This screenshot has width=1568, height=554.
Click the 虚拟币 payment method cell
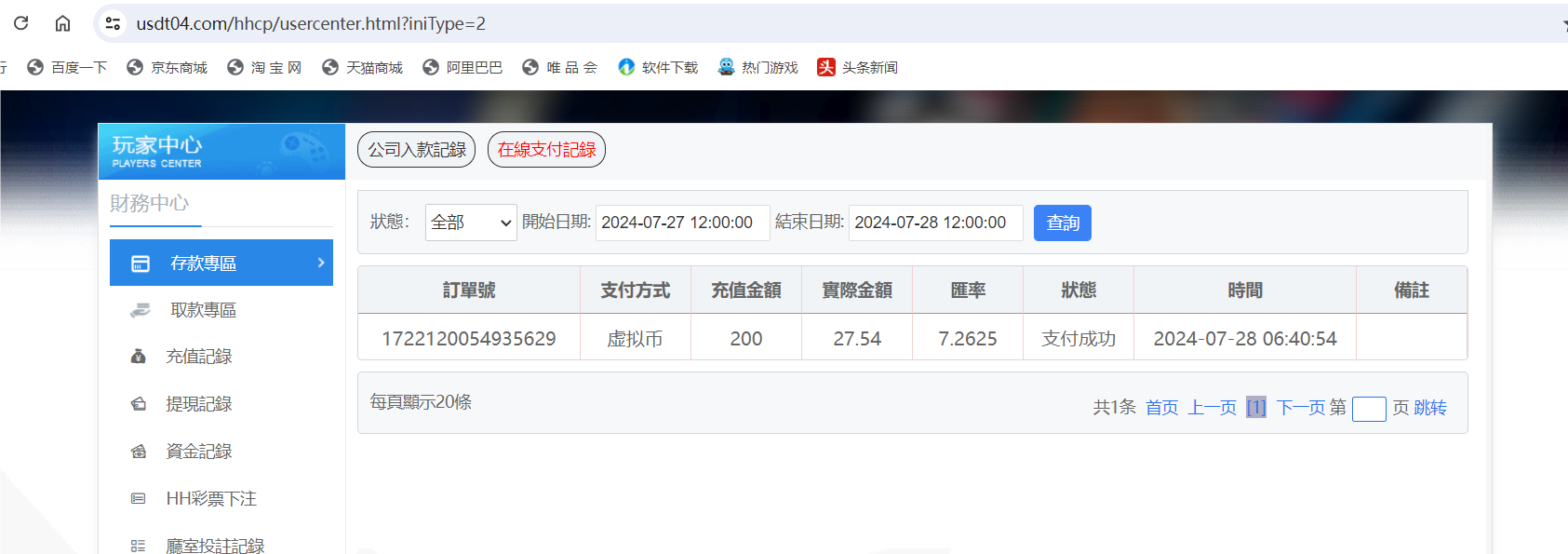pyautogui.click(x=636, y=338)
